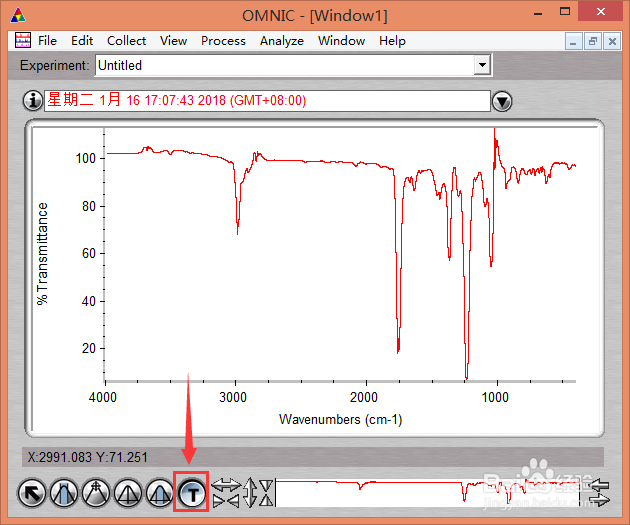Click the 2000 X-axis tick label
Screen dimensions: 630x525
click(x=364, y=397)
